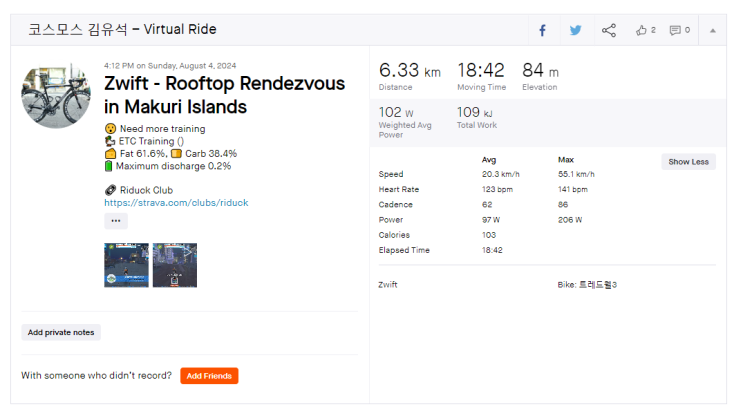Open the first ride screenshot thumbnail
Image resolution: width=743 pixels, height=409 pixels.
click(x=126, y=265)
